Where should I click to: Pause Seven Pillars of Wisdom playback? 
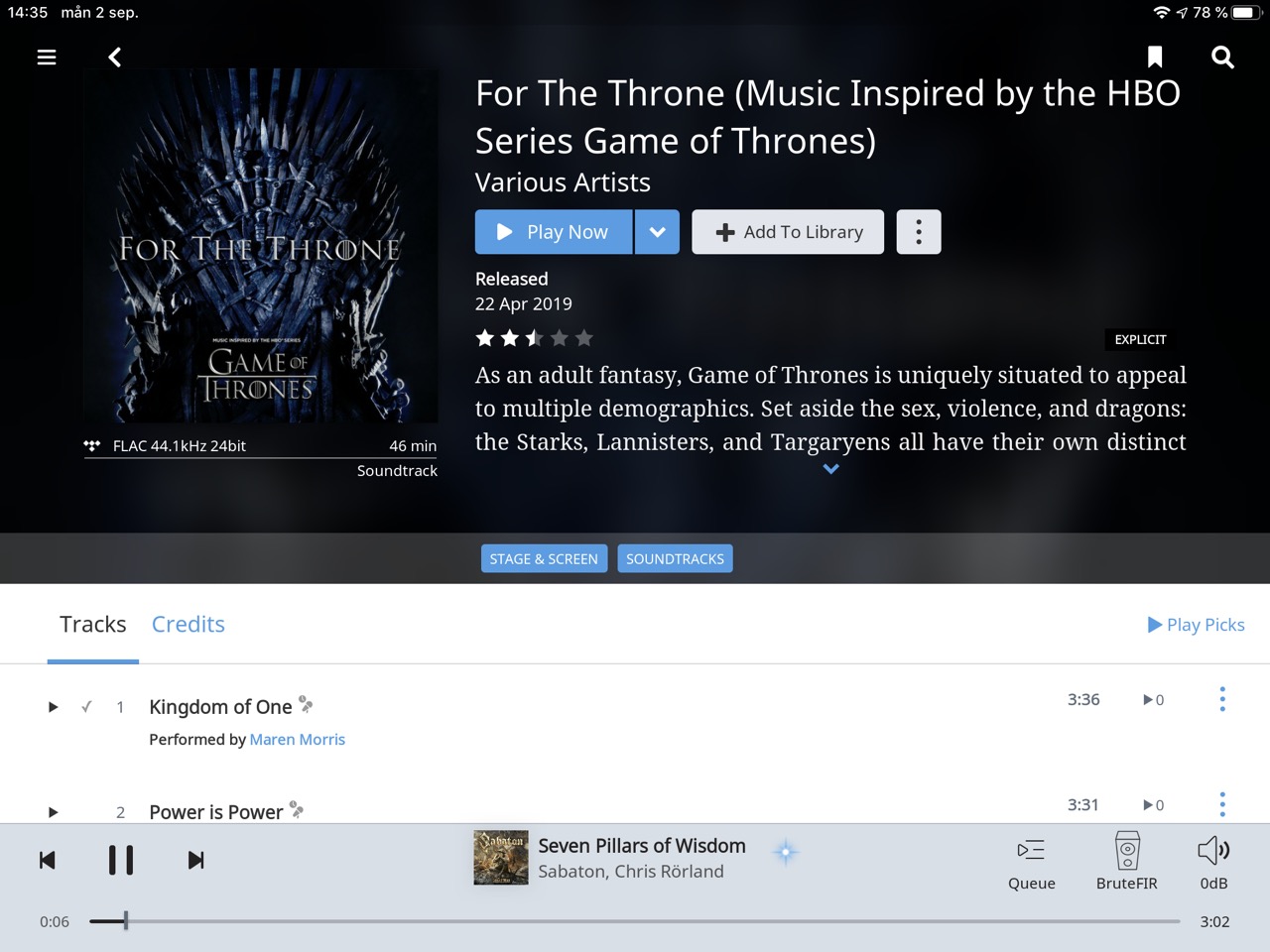[121, 860]
